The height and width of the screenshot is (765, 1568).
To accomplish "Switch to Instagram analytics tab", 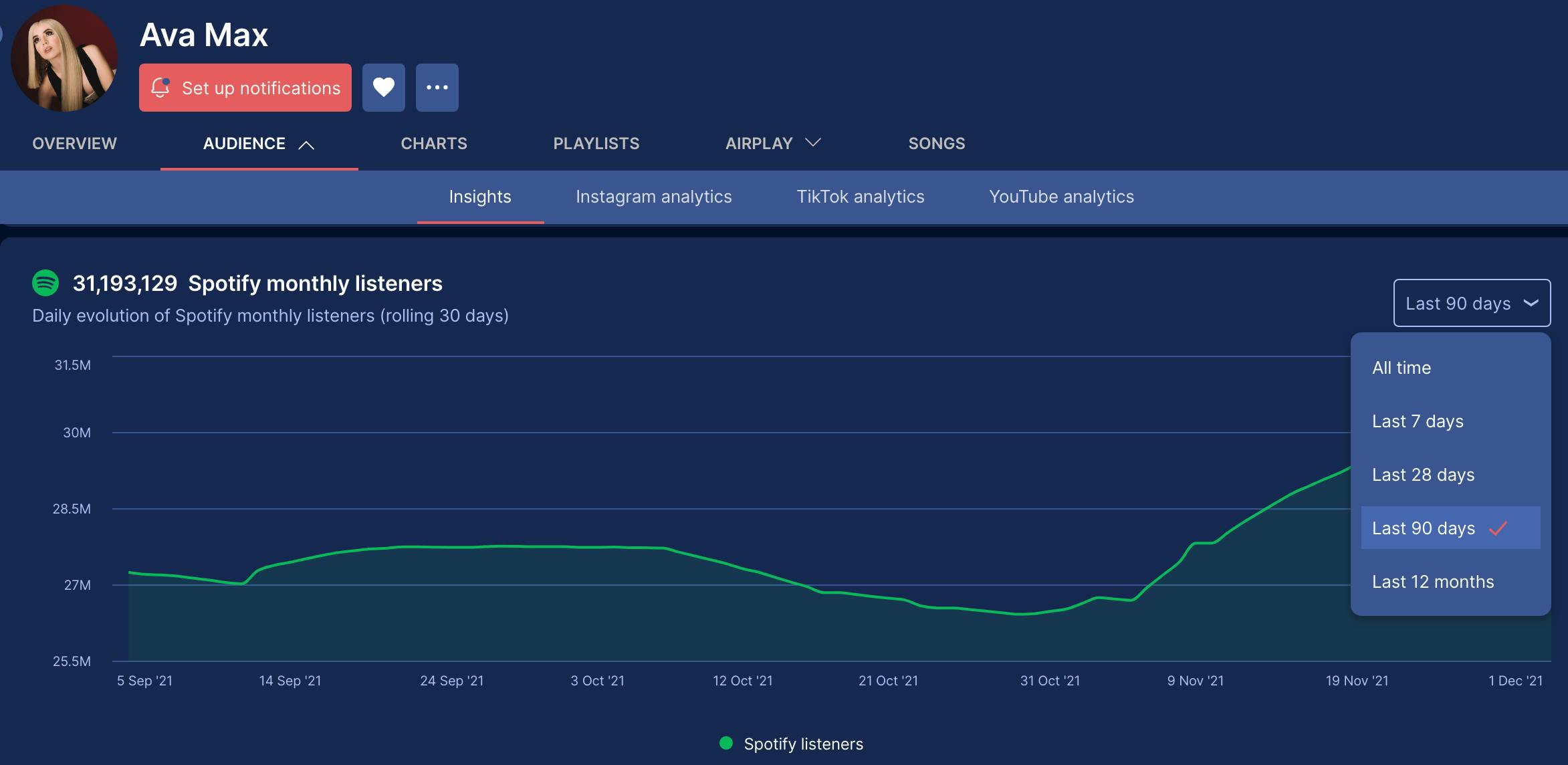I will pyautogui.click(x=653, y=197).
